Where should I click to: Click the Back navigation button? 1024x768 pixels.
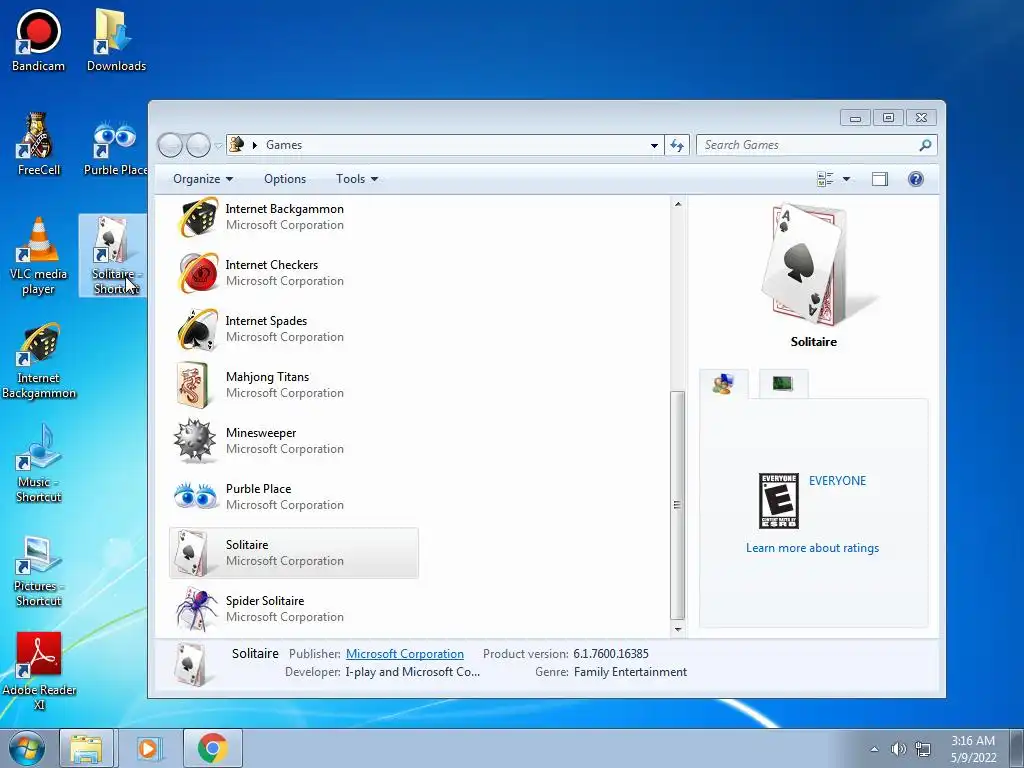[170, 145]
